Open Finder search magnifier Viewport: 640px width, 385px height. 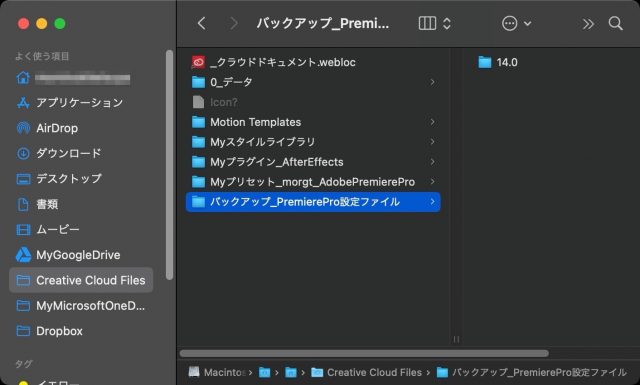click(x=616, y=23)
